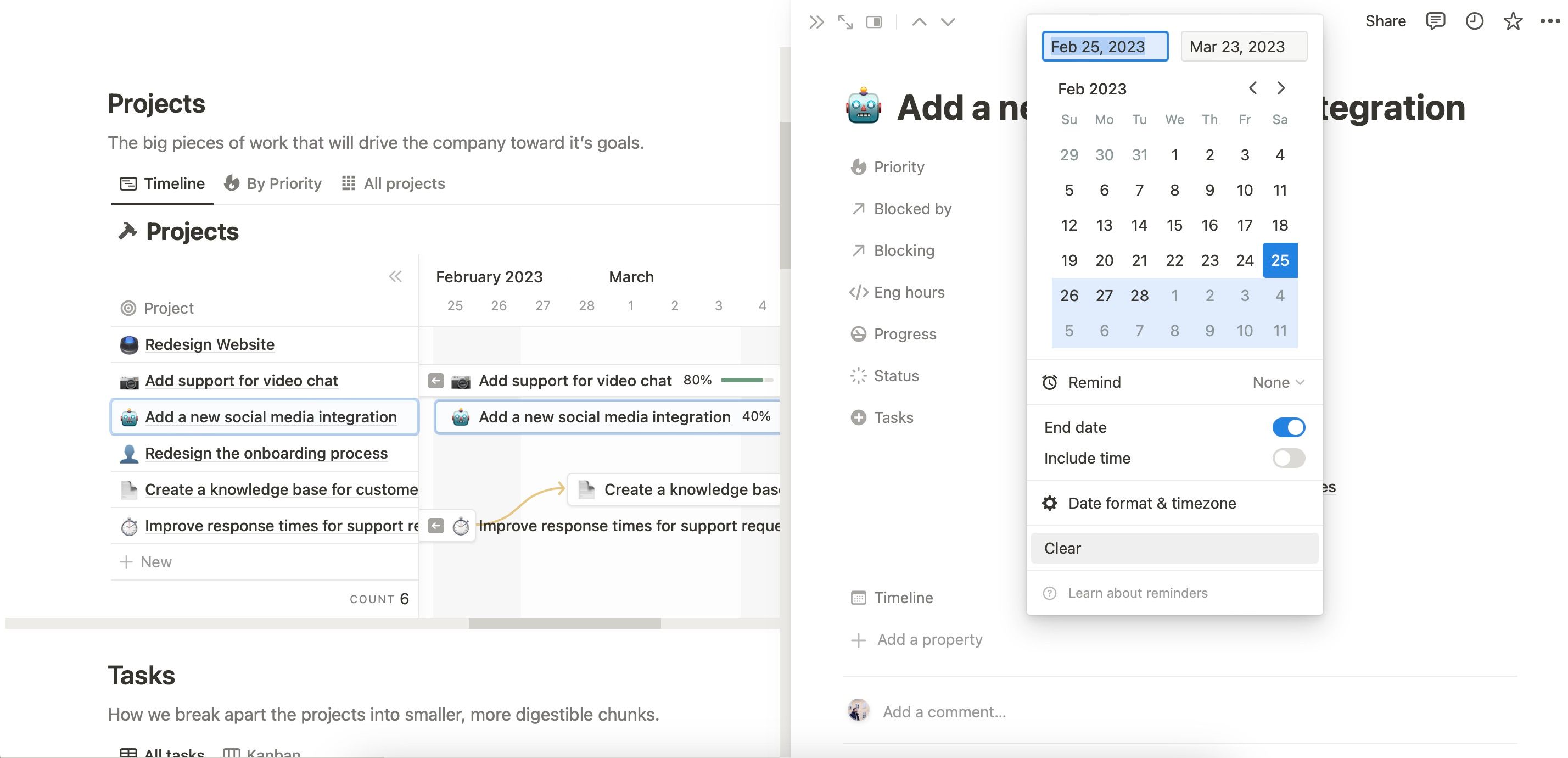
Task: Open page in full view icon
Action: (x=845, y=23)
